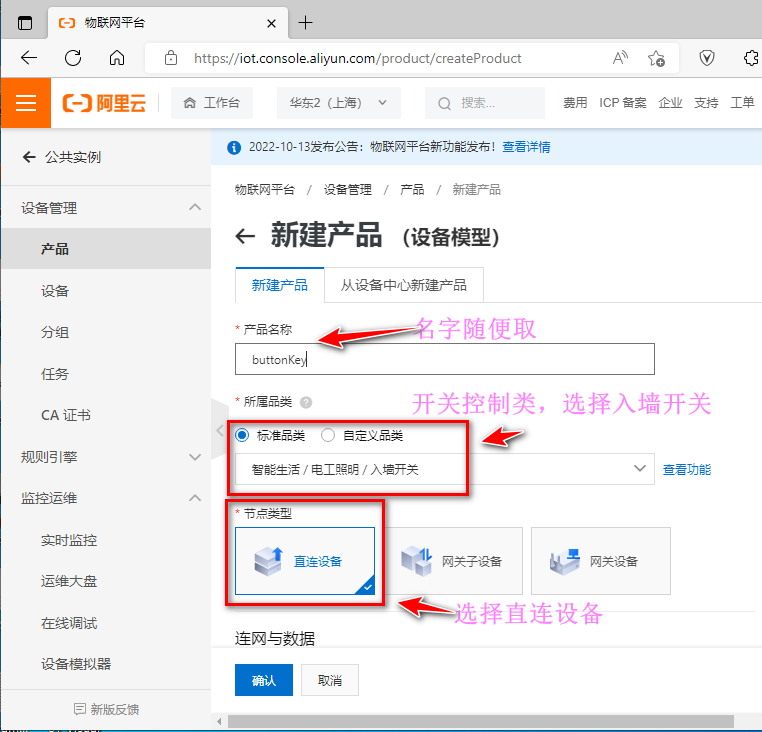Open the orange hamburger menu

click(26, 103)
